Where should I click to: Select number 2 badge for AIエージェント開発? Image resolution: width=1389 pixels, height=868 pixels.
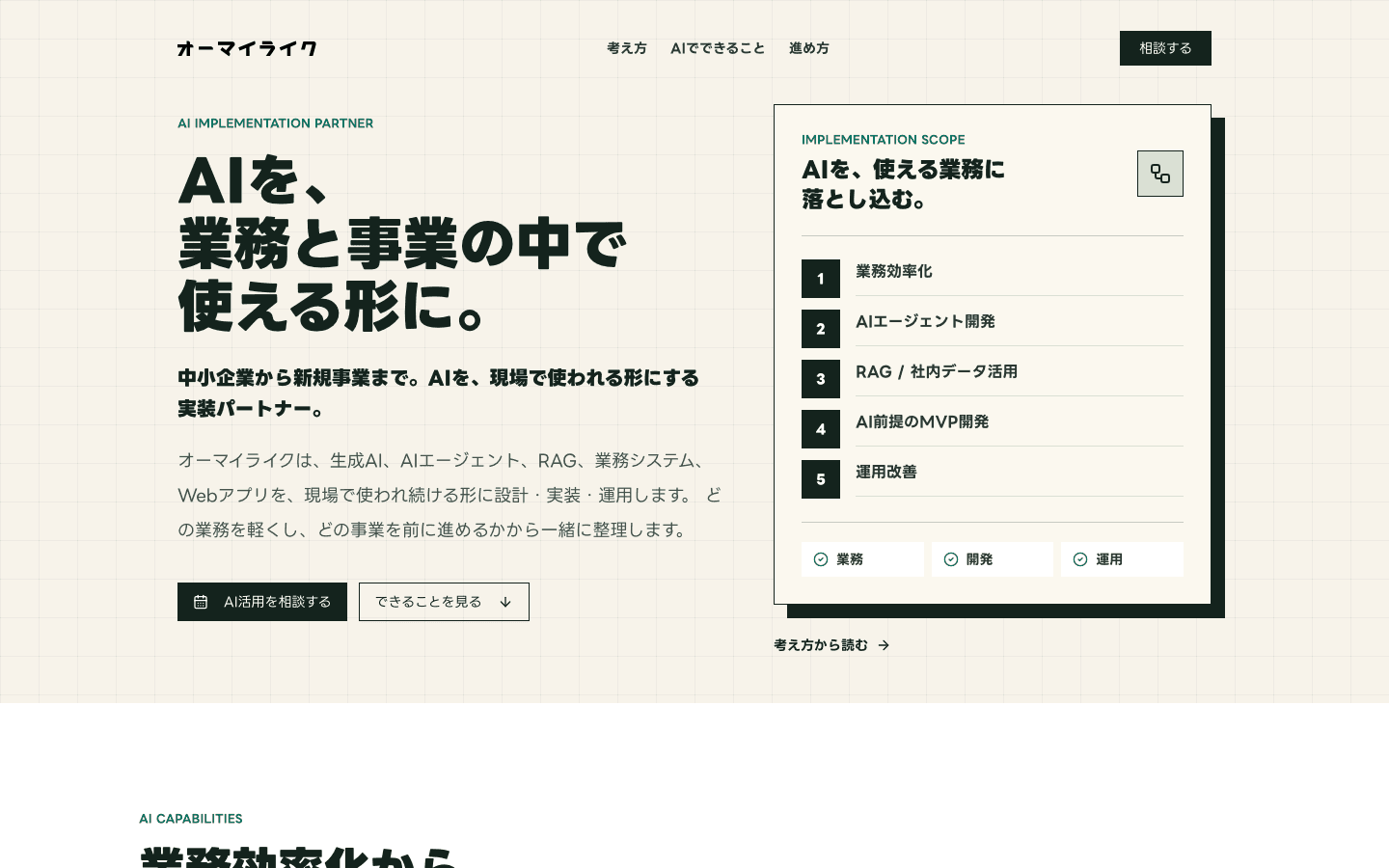(x=821, y=329)
